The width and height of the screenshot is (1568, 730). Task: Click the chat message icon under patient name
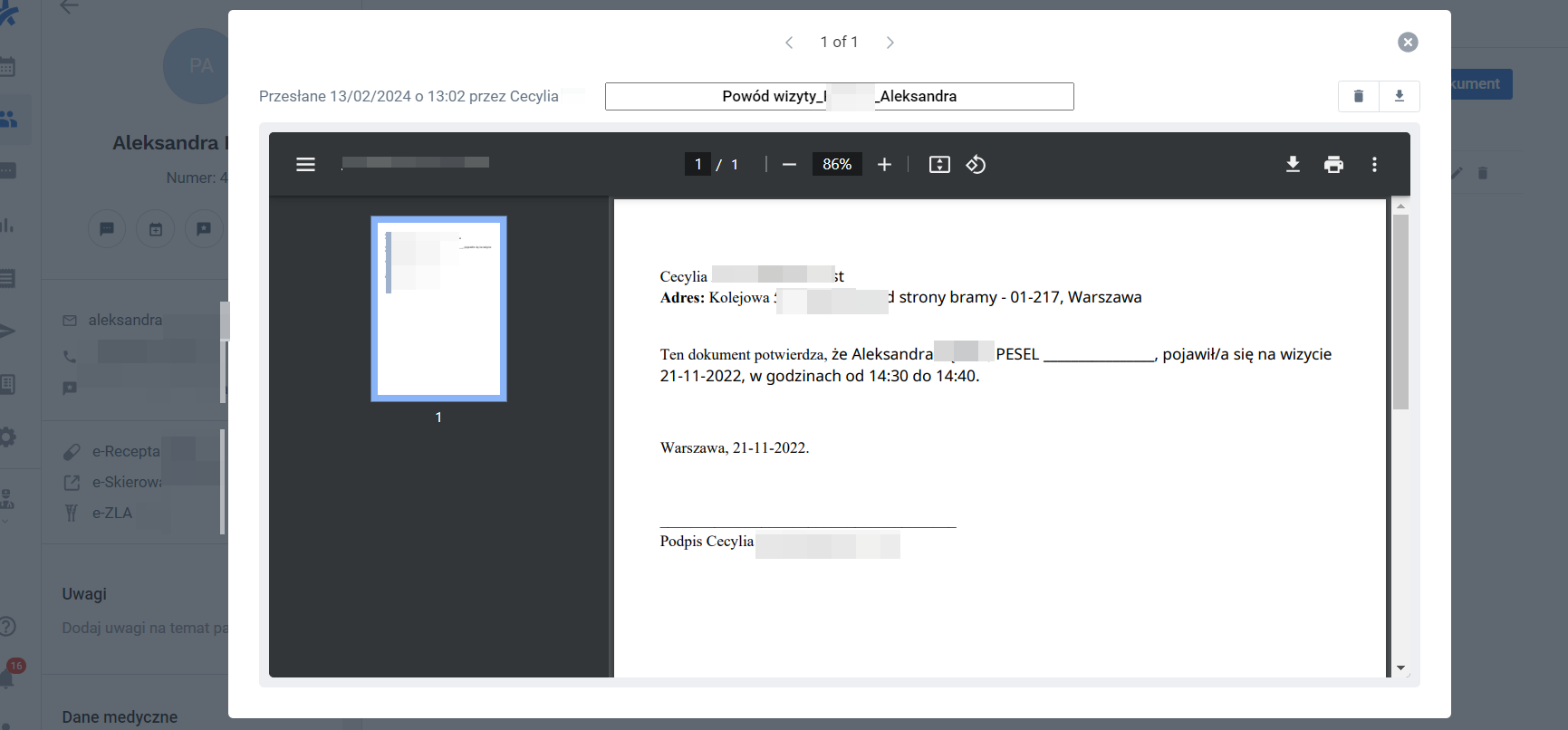[107, 228]
